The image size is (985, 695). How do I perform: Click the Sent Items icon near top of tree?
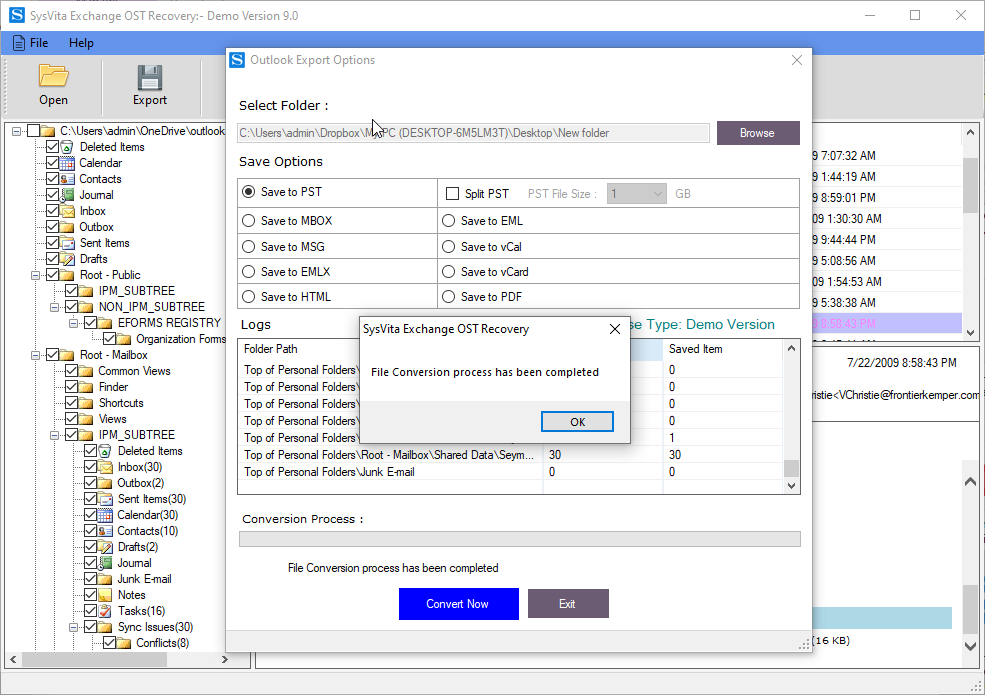click(67, 243)
